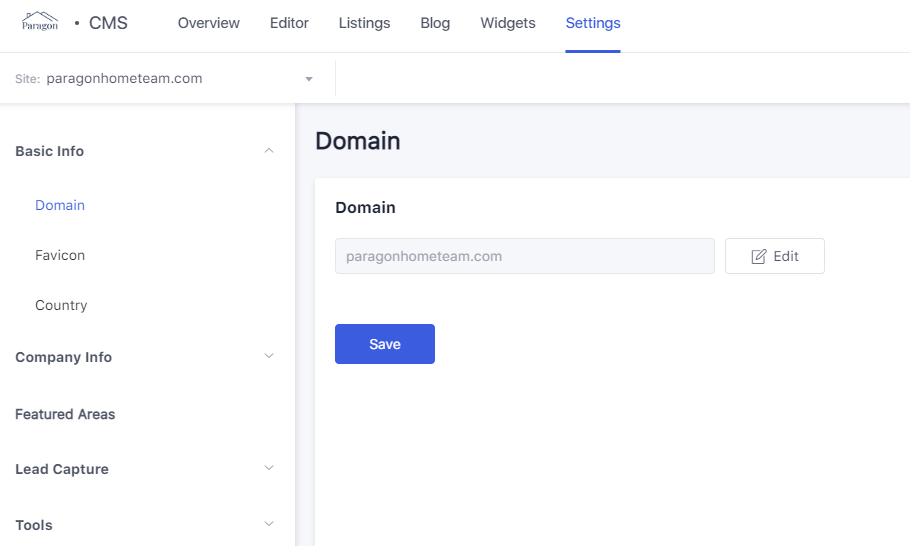Open the Favicon settings
The image size is (910, 546).
(60, 255)
